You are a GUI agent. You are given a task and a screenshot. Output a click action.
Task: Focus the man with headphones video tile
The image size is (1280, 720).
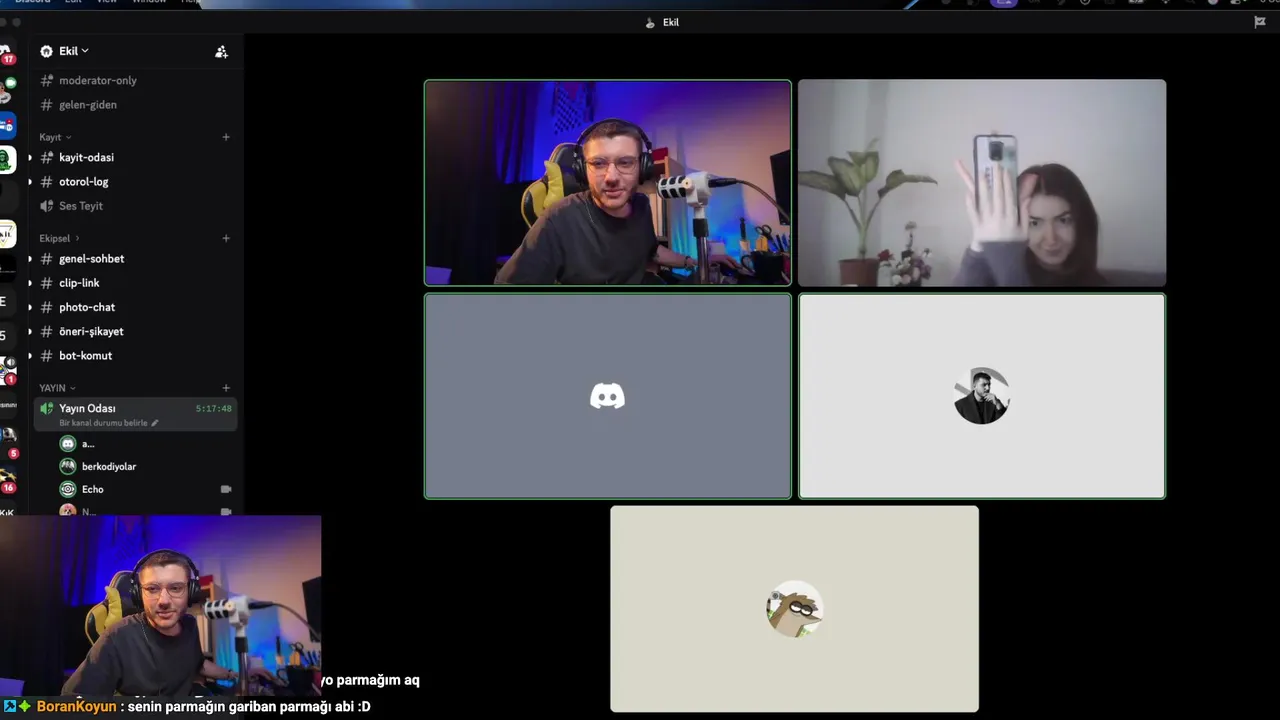coord(608,183)
